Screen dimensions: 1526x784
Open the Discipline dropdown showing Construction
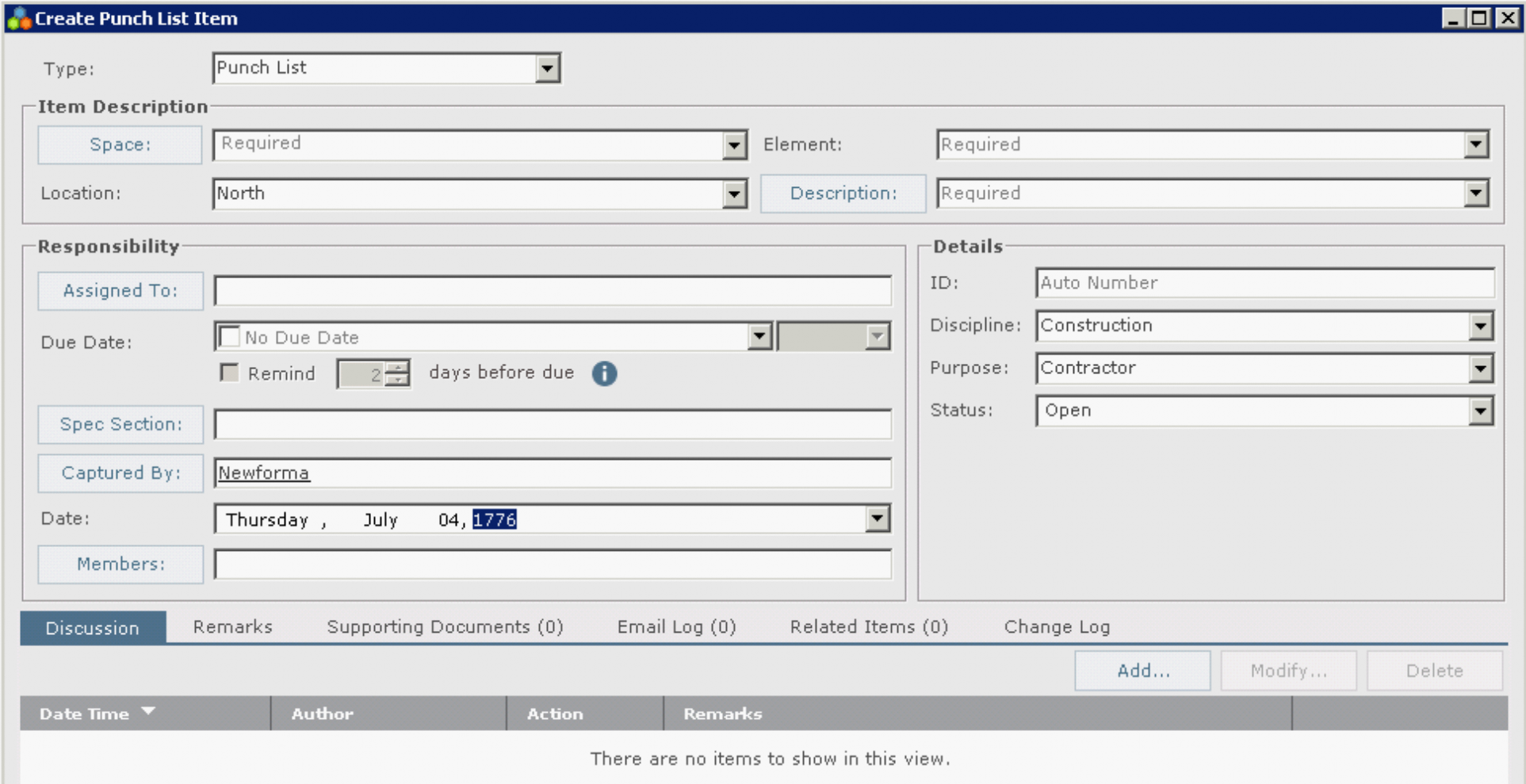1481,326
